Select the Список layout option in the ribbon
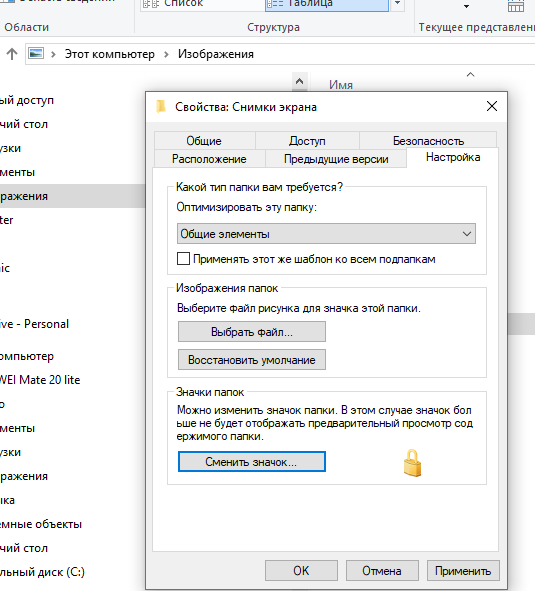The width and height of the screenshot is (535, 591). (202, 5)
